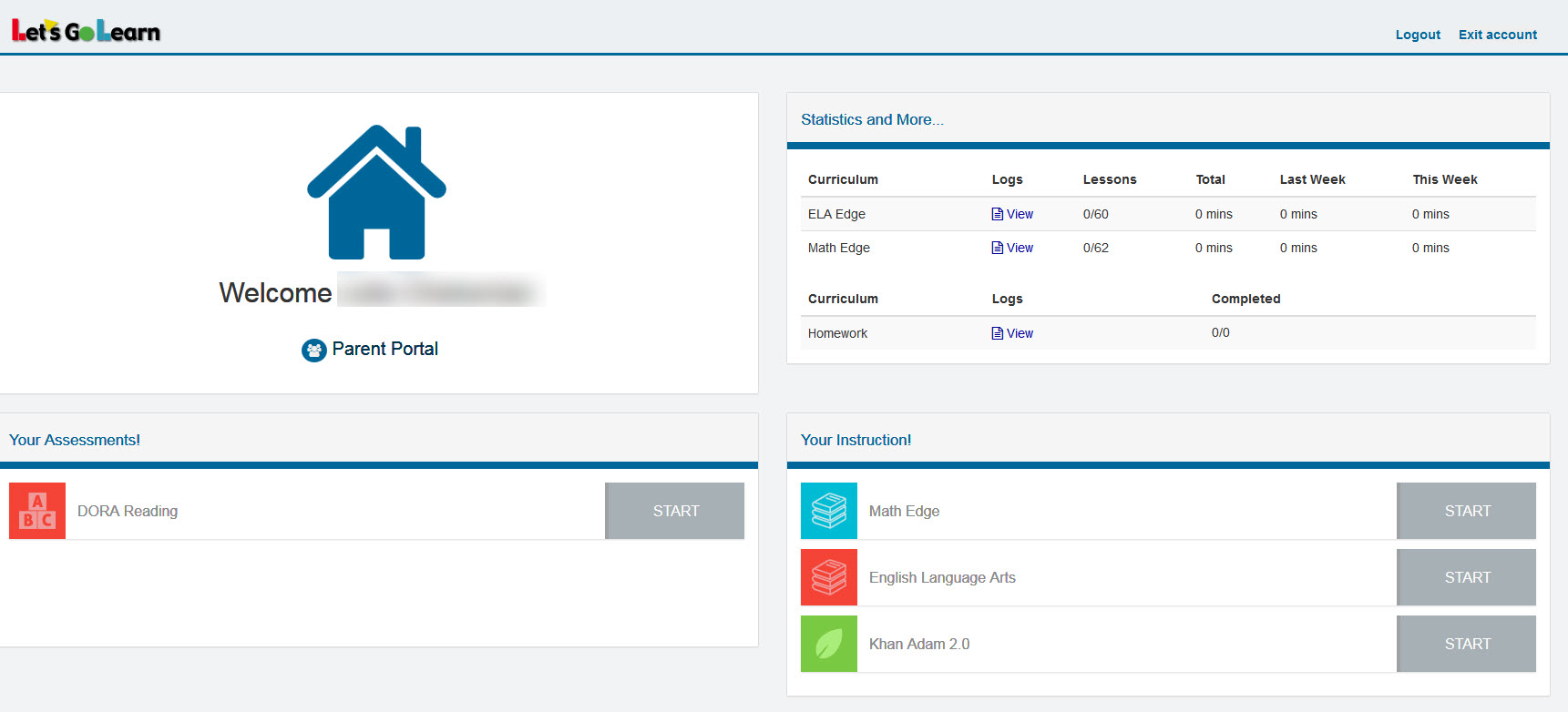Viewport: 1568px width, 712px height.
Task: Click Math Edge Total 0 mins
Action: point(1214,248)
